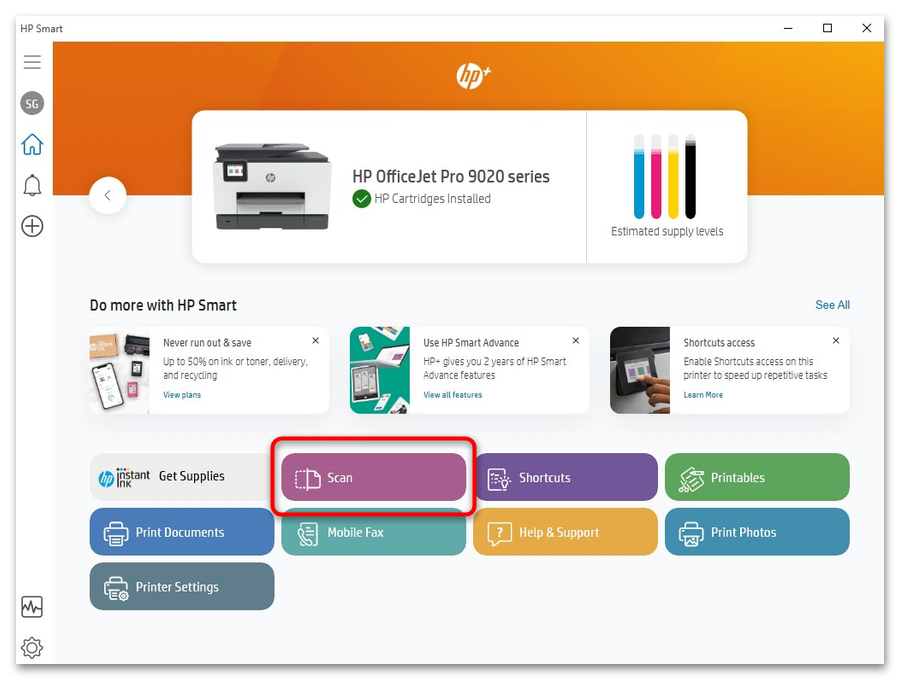Open the Shortcuts tile
The width and height of the screenshot is (900, 680).
point(565,477)
